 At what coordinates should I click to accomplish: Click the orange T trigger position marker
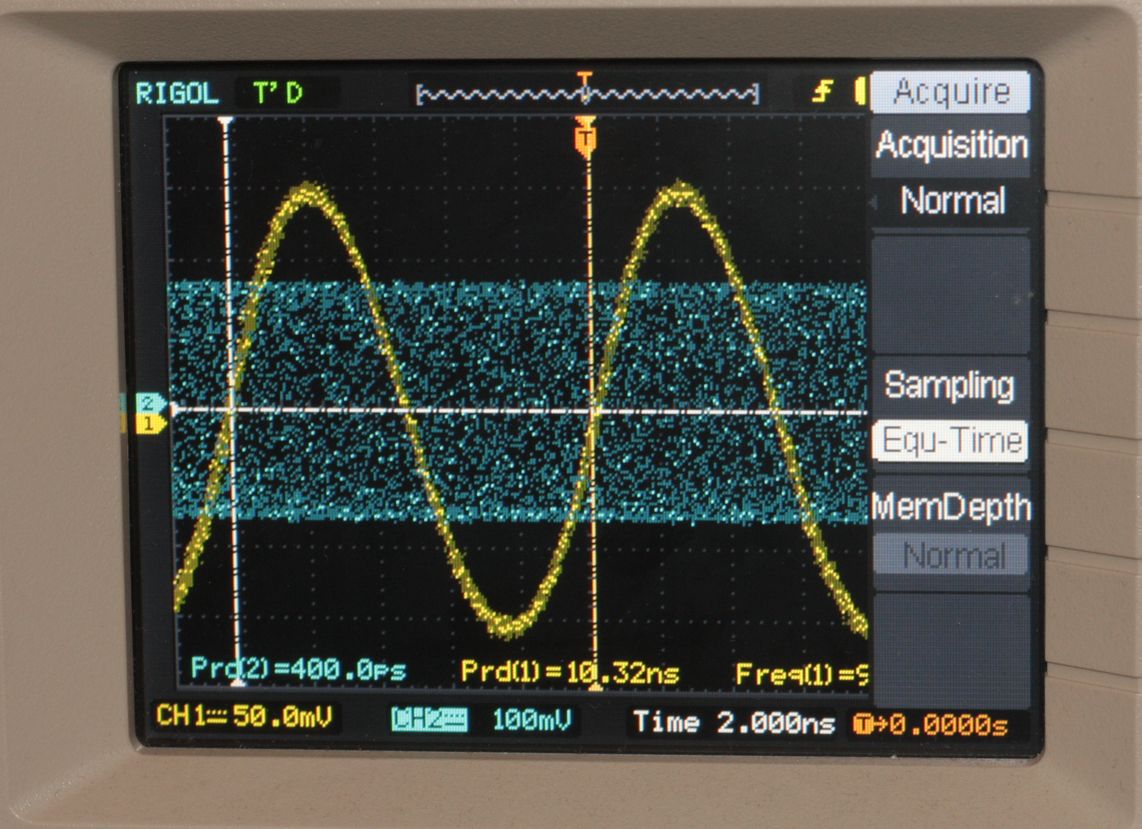click(x=585, y=138)
